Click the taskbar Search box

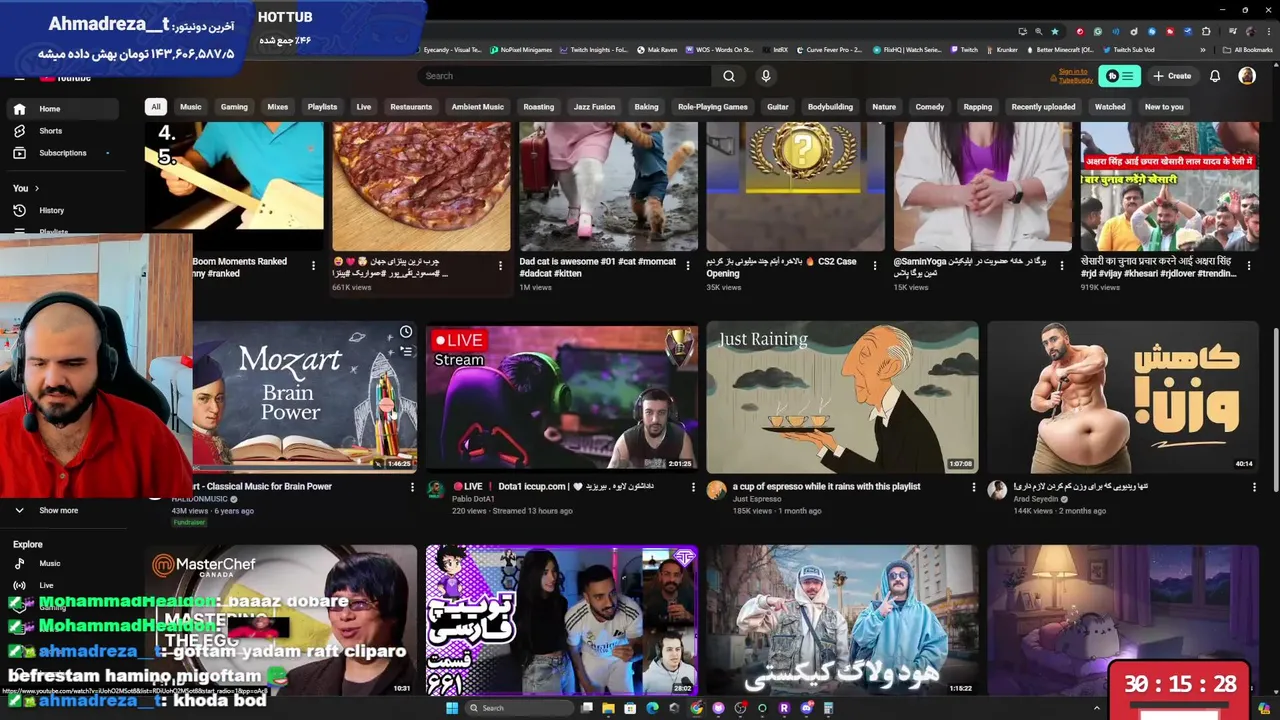(x=518, y=708)
